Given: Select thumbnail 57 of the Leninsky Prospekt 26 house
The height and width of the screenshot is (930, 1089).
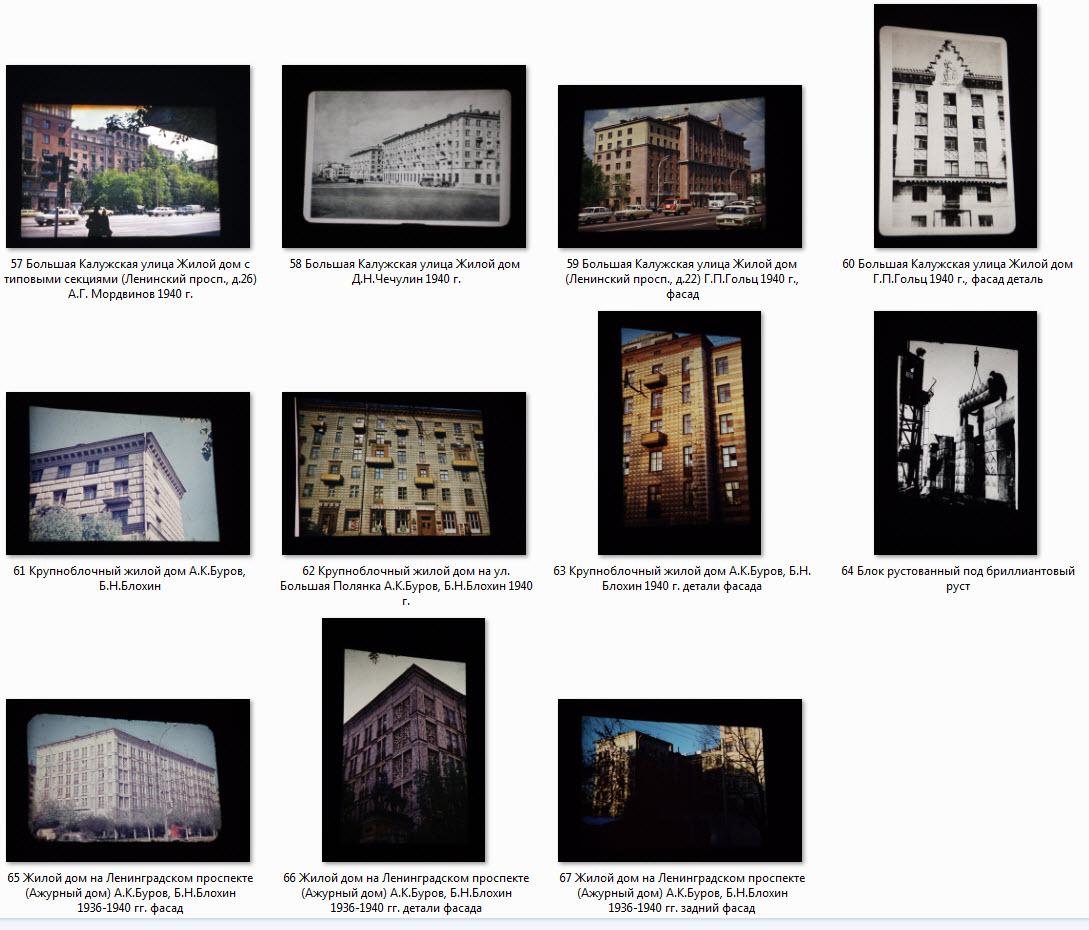Looking at the screenshot, I should 128,156.
